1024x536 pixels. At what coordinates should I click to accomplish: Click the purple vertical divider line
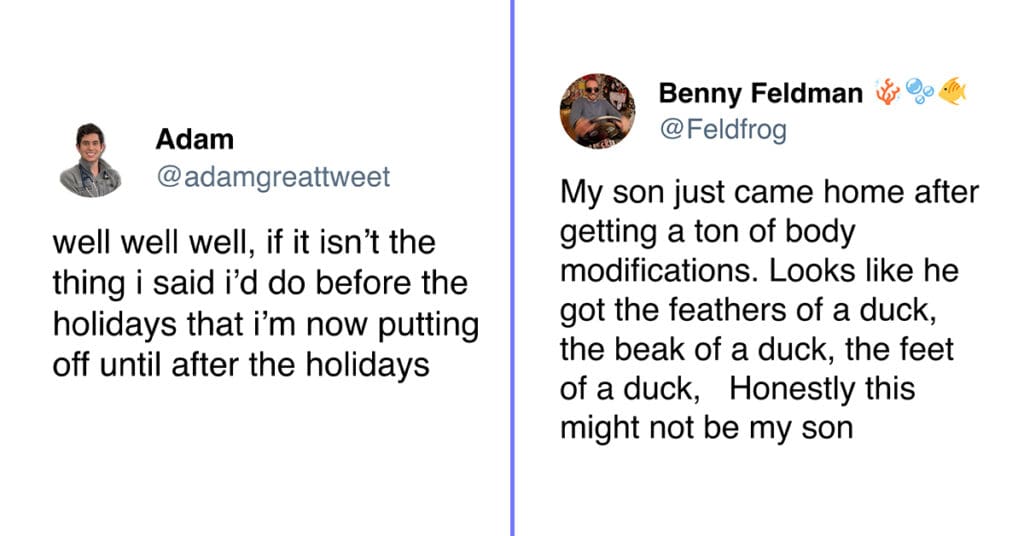pyautogui.click(x=512, y=268)
